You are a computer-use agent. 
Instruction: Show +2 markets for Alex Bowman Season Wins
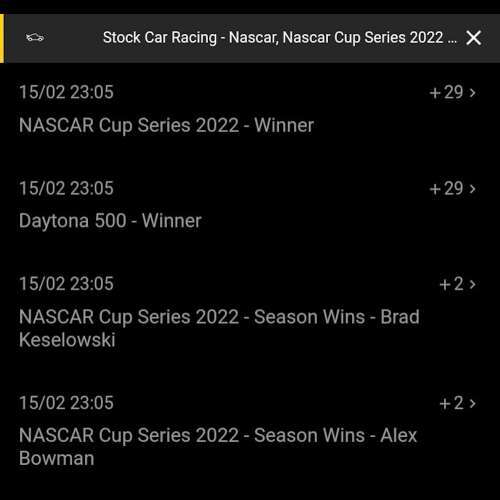[x=452, y=403]
